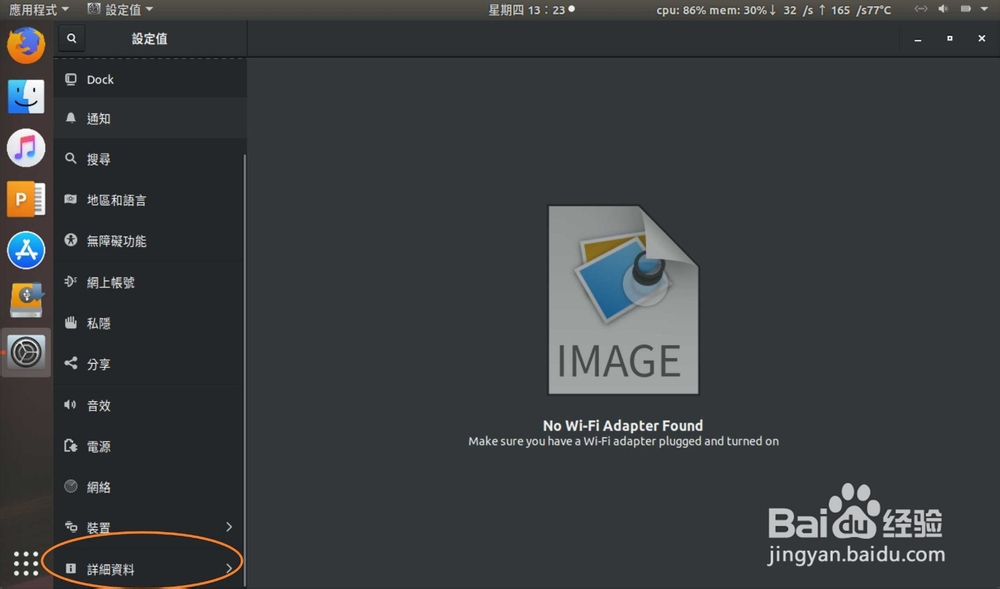The image size is (1000, 589).
Task: Open the system menu dropdown arrow
Action: click(984, 9)
